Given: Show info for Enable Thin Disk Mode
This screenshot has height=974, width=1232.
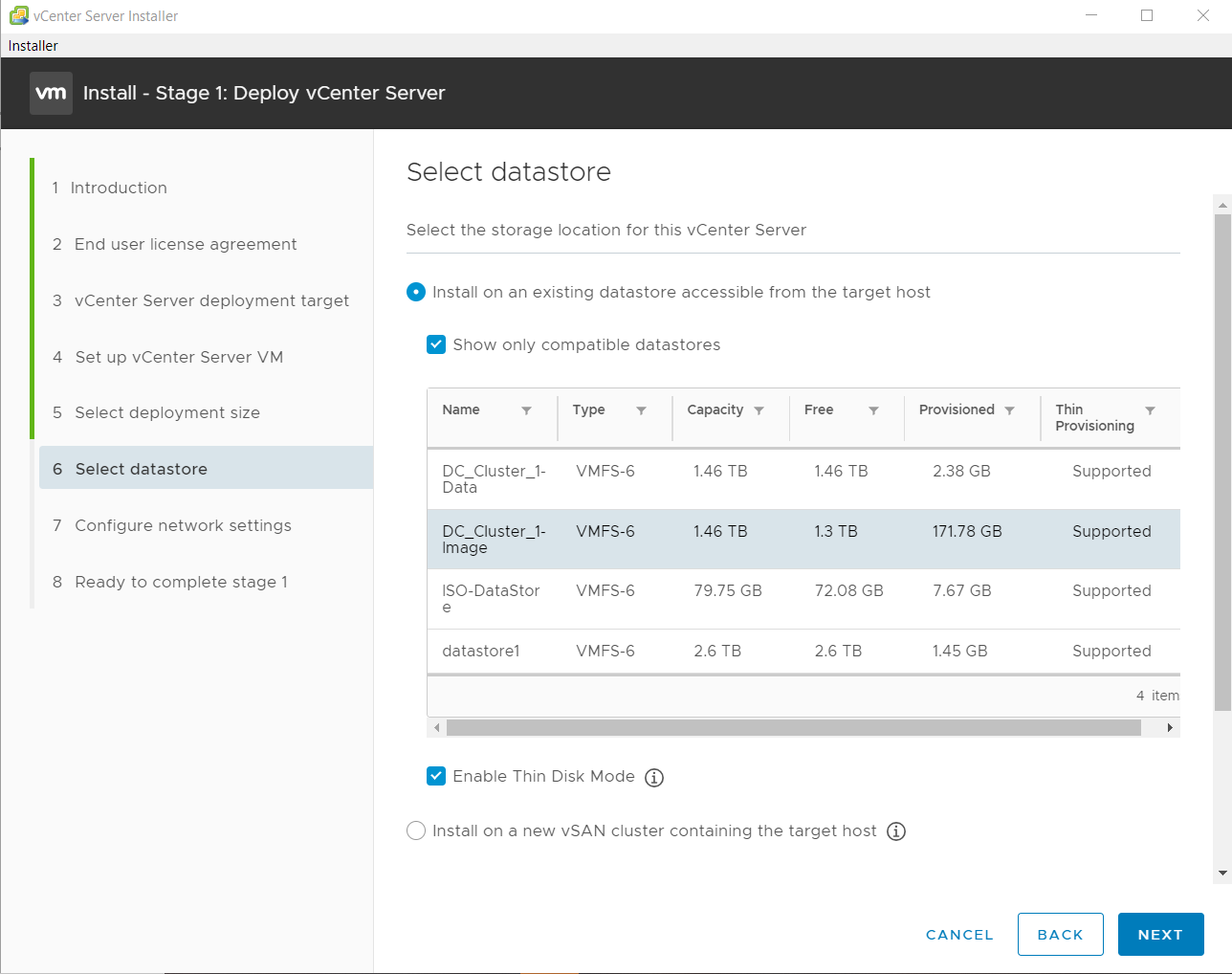Looking at the screenshot, I should (x=654, y=777).
